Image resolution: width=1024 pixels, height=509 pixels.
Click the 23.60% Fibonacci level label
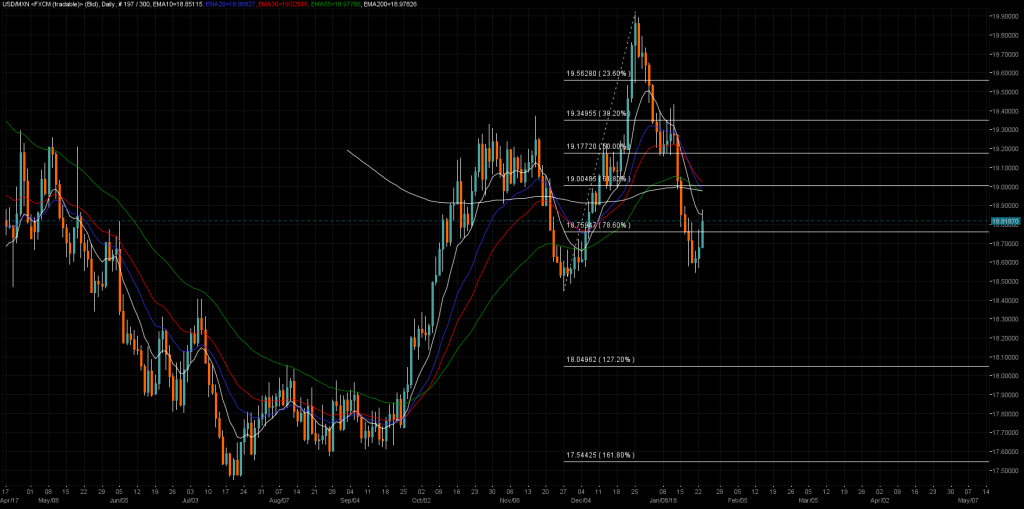pyautogui.click(x=596, y=74)
